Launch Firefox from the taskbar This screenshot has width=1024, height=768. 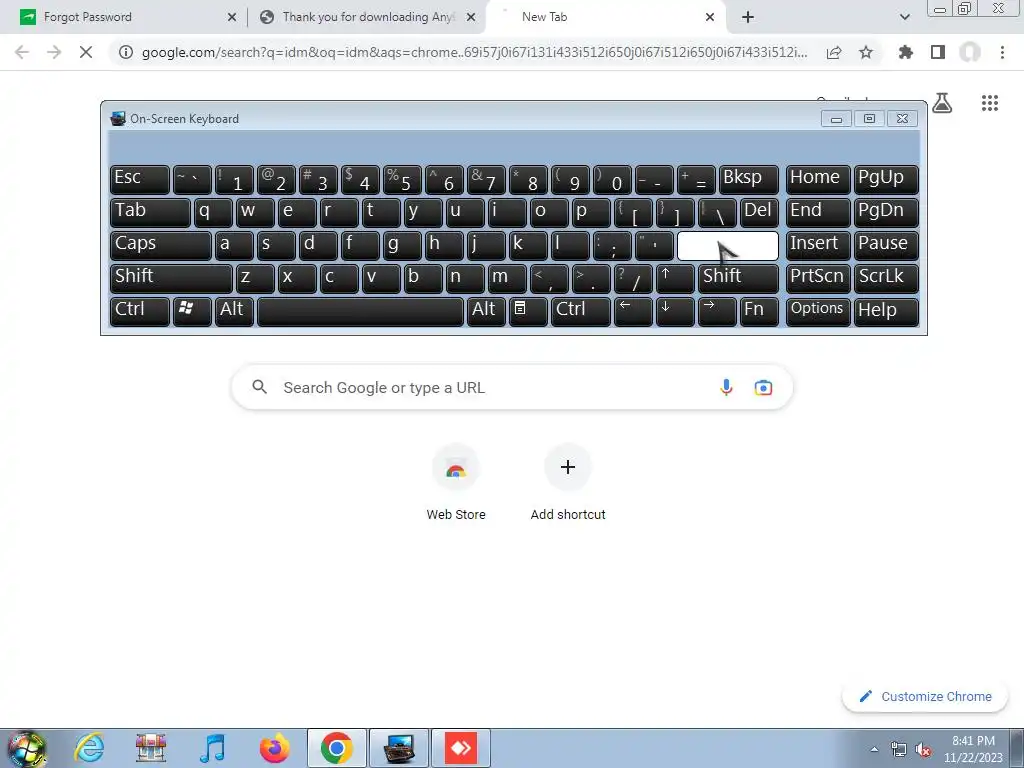(x=275, y=748)
